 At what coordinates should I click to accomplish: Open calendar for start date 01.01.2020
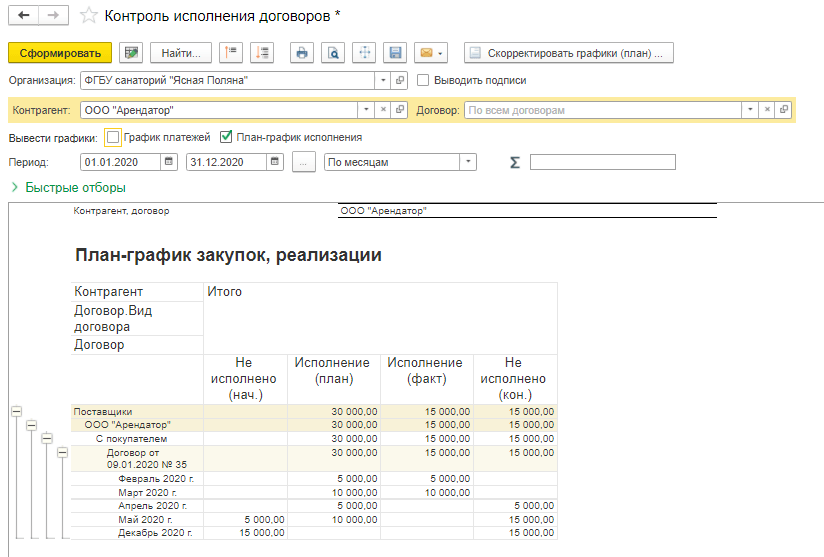tap(169, 162)
